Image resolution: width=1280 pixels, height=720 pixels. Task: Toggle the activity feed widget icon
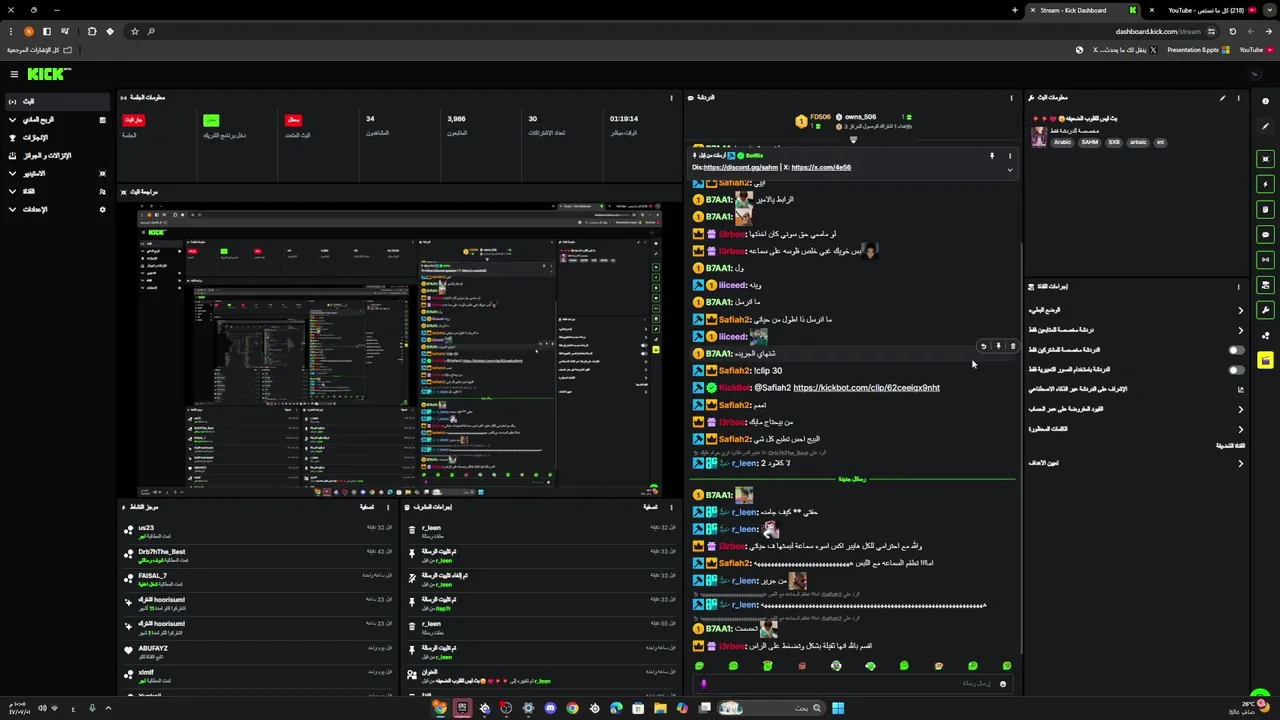tap(1265, 209)
